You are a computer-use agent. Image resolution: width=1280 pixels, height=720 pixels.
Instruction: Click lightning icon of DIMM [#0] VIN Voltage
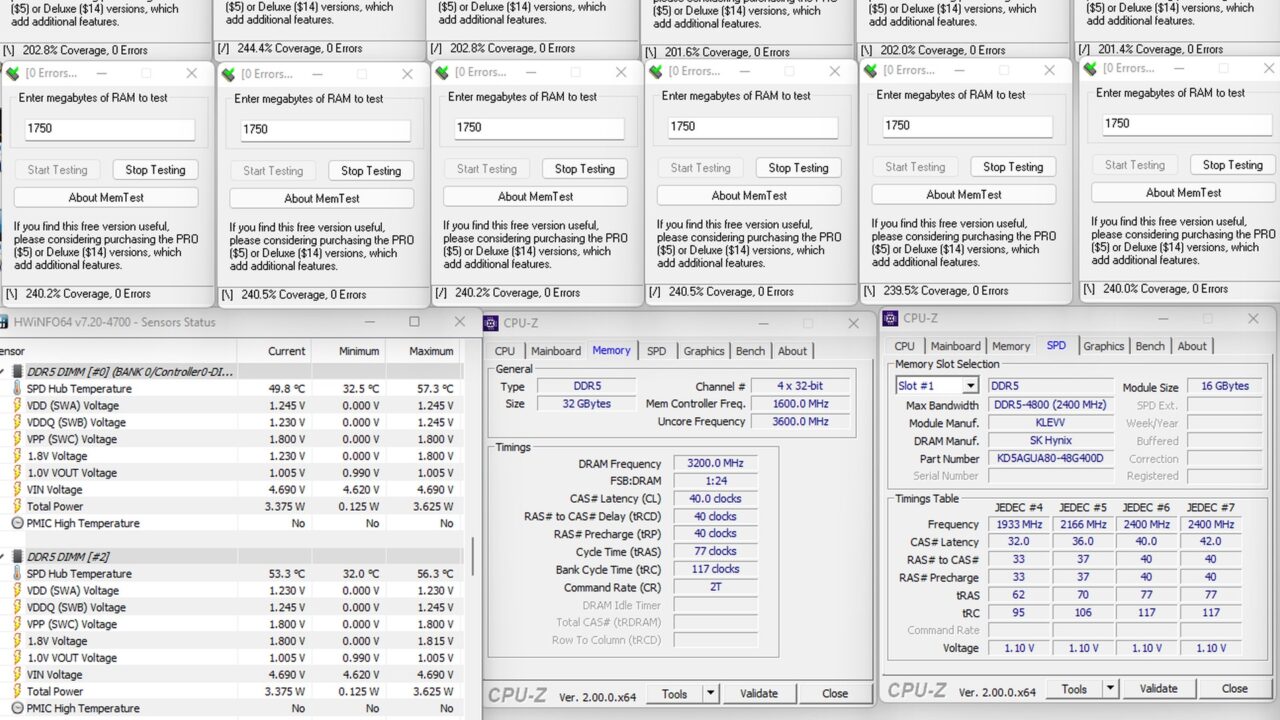[17, 490]
